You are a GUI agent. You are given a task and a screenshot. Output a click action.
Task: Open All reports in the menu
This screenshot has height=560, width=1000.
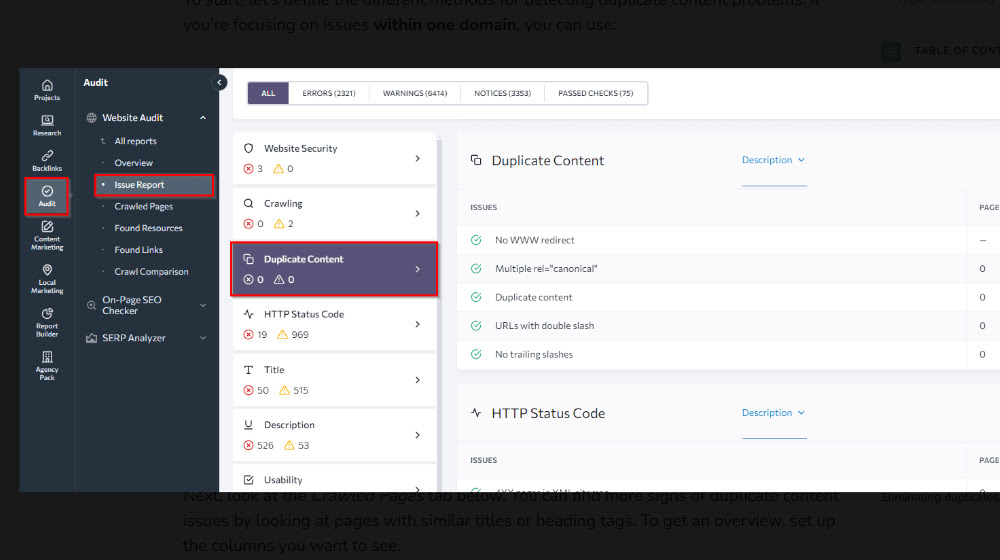(x=135, y=141)
